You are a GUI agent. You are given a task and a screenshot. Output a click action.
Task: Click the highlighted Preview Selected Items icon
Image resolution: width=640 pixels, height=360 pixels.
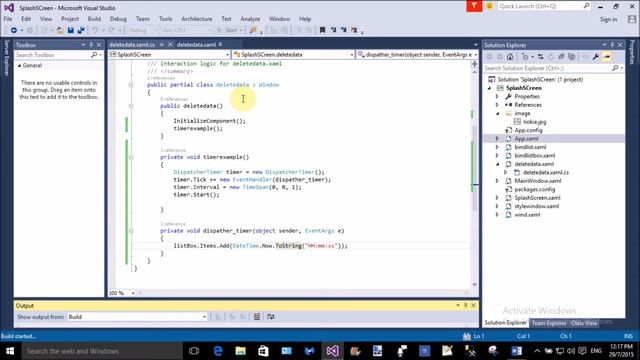click(x=607, y=57)
